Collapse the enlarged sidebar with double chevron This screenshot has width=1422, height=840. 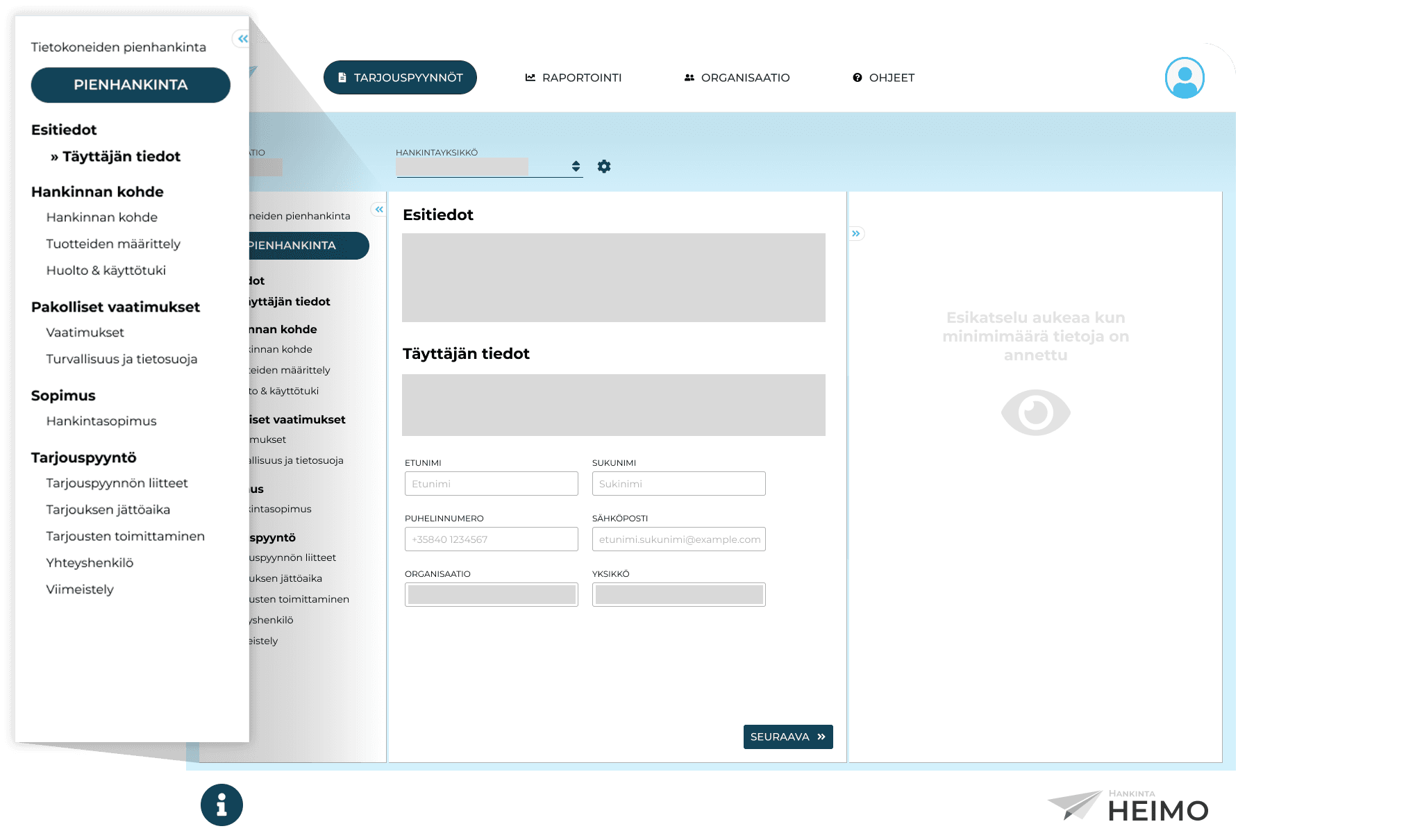[242, 39]
